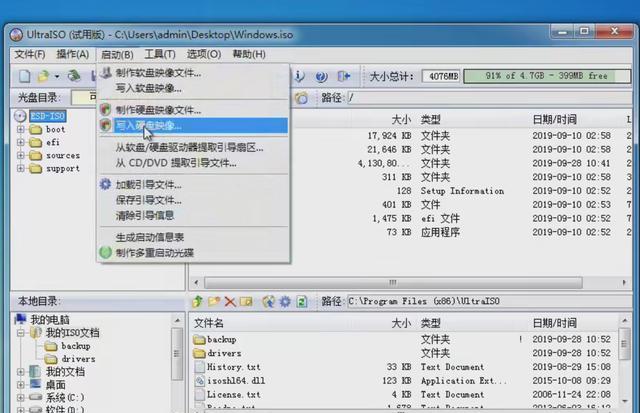Select 从 CD/DVD 提取引导文件...
This screenshot has height=413, width=640.
(194, 163)
